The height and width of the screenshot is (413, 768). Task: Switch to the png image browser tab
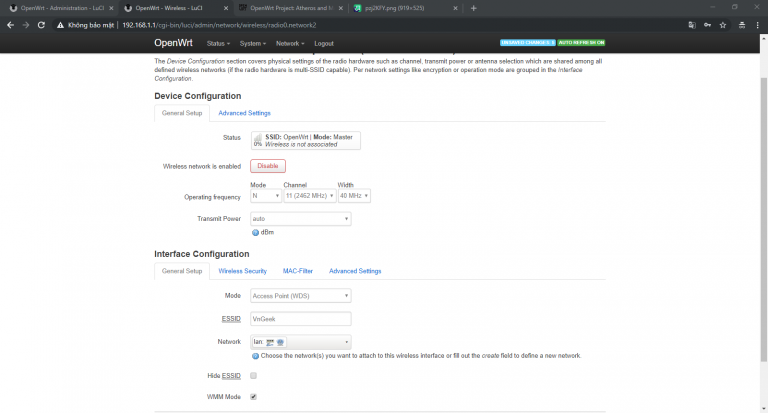[404, 8]
